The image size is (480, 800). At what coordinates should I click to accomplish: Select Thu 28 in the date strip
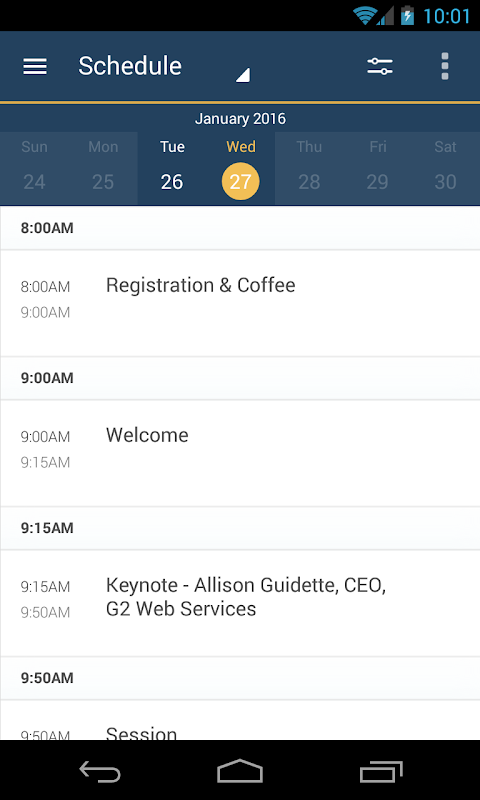(x=309, y=169)
